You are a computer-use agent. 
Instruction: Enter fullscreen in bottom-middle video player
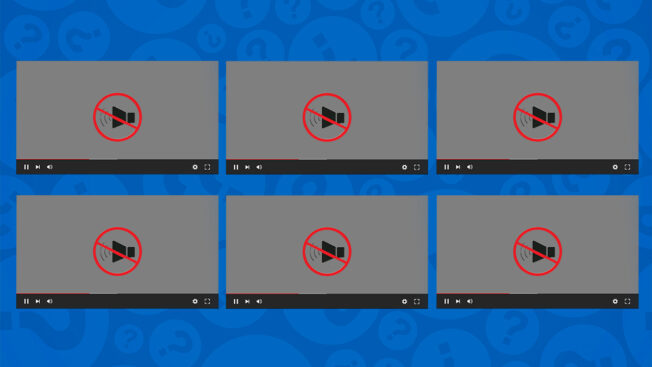(417, 301)
